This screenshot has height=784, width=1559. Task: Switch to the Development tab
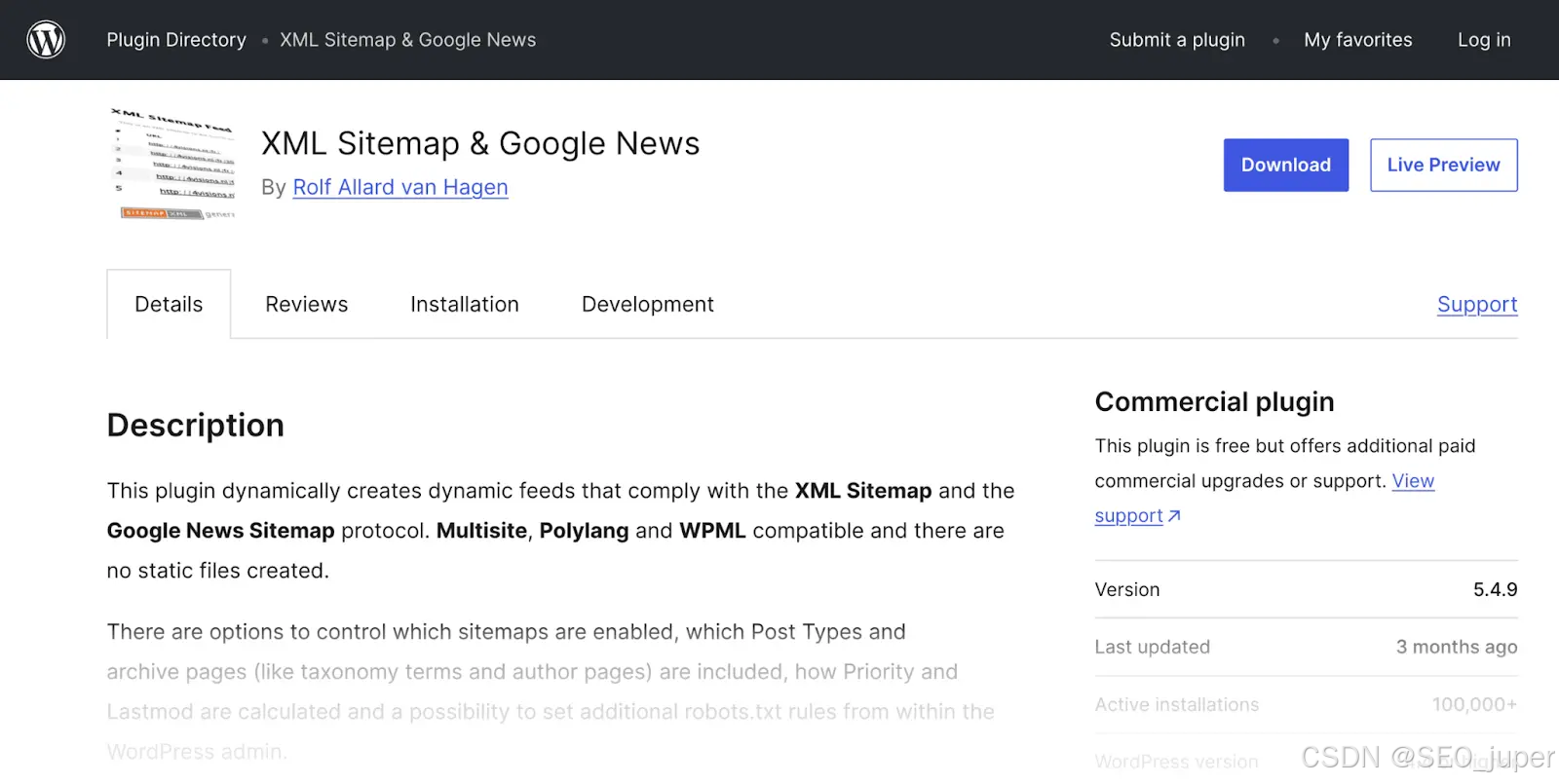(648, 305)
